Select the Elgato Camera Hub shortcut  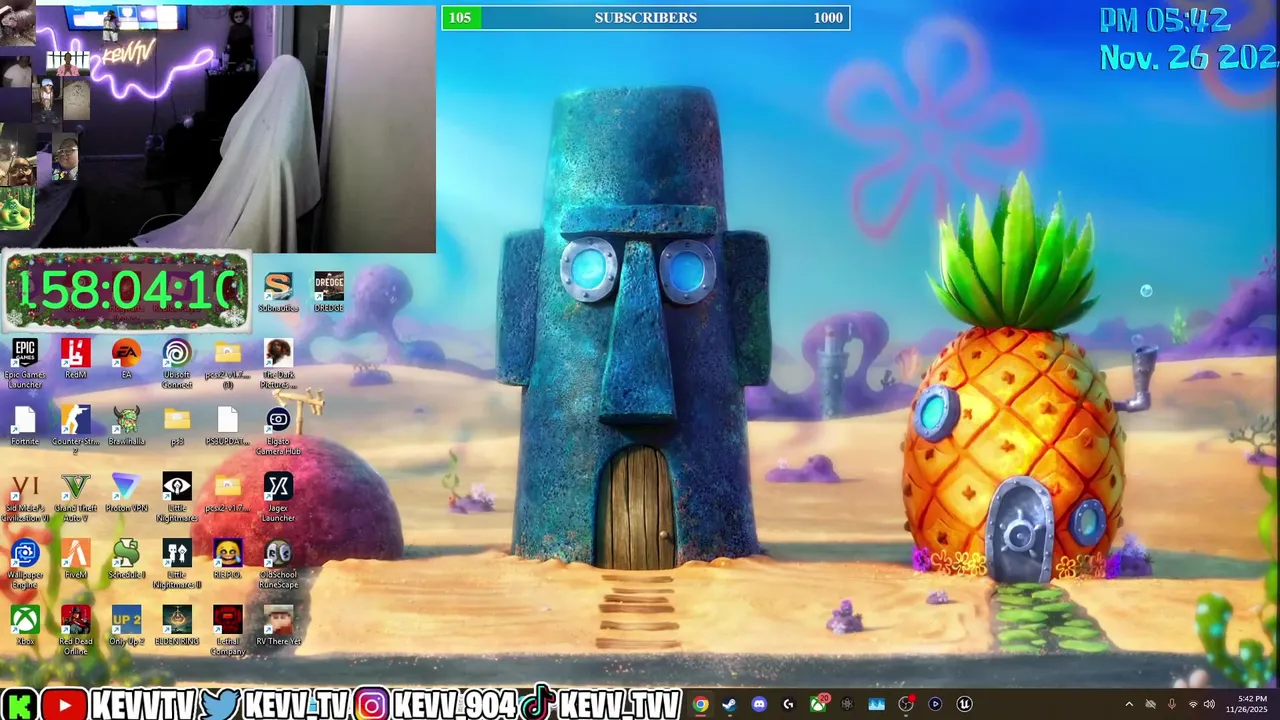click(x=278, y=430)
